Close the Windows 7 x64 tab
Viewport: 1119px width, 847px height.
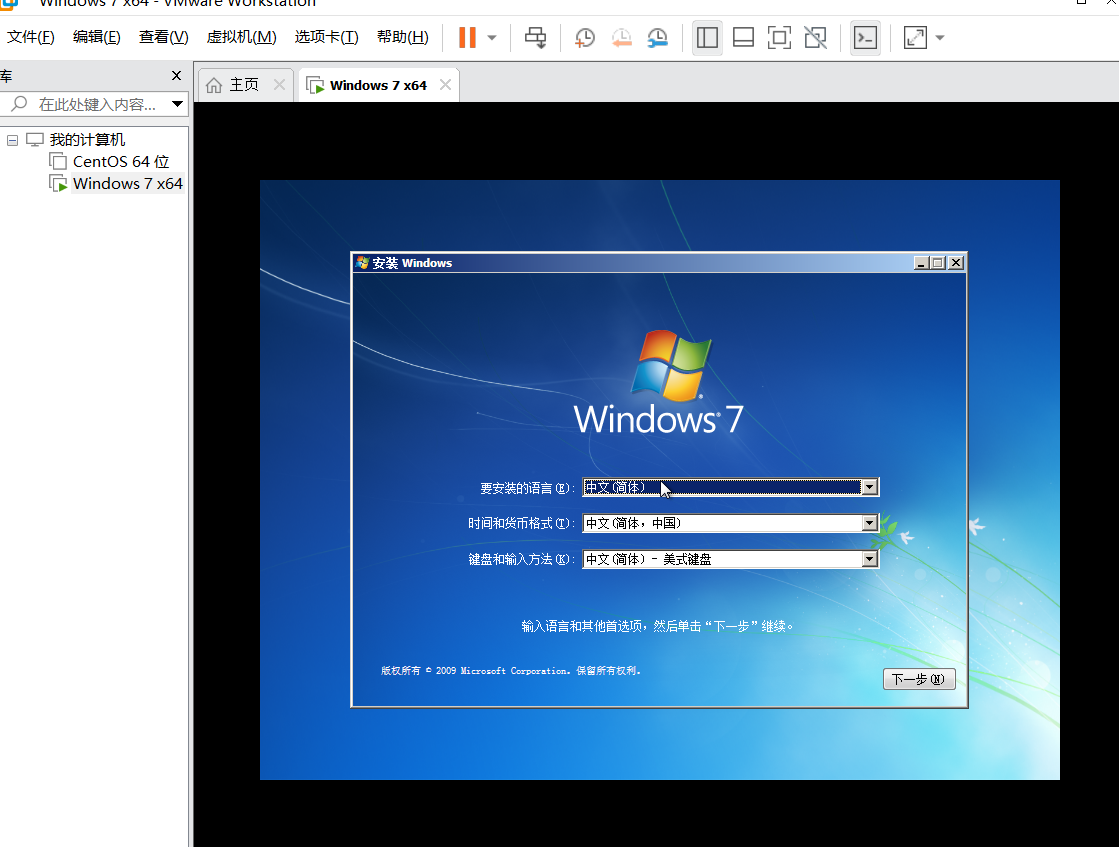pos(445,85)
